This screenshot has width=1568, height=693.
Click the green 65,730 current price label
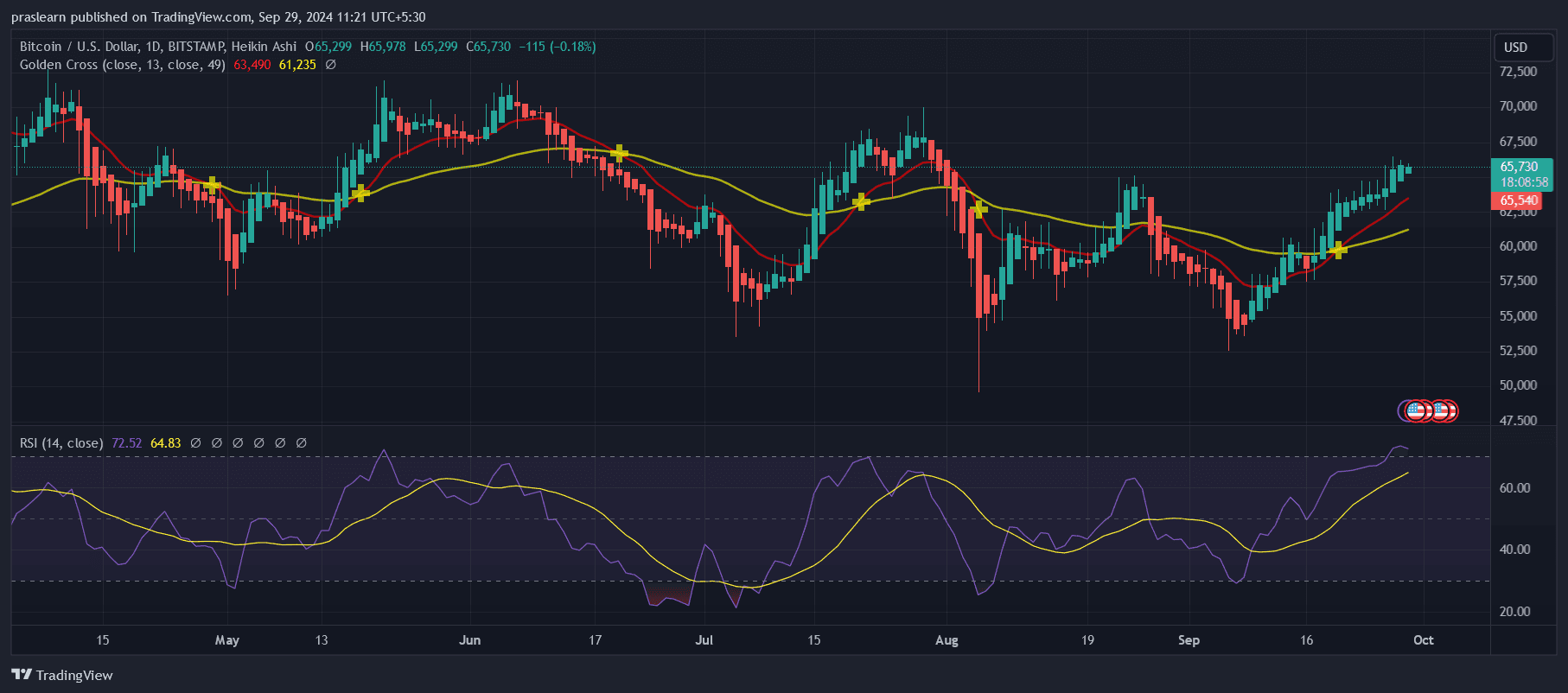coord(1520,167)
